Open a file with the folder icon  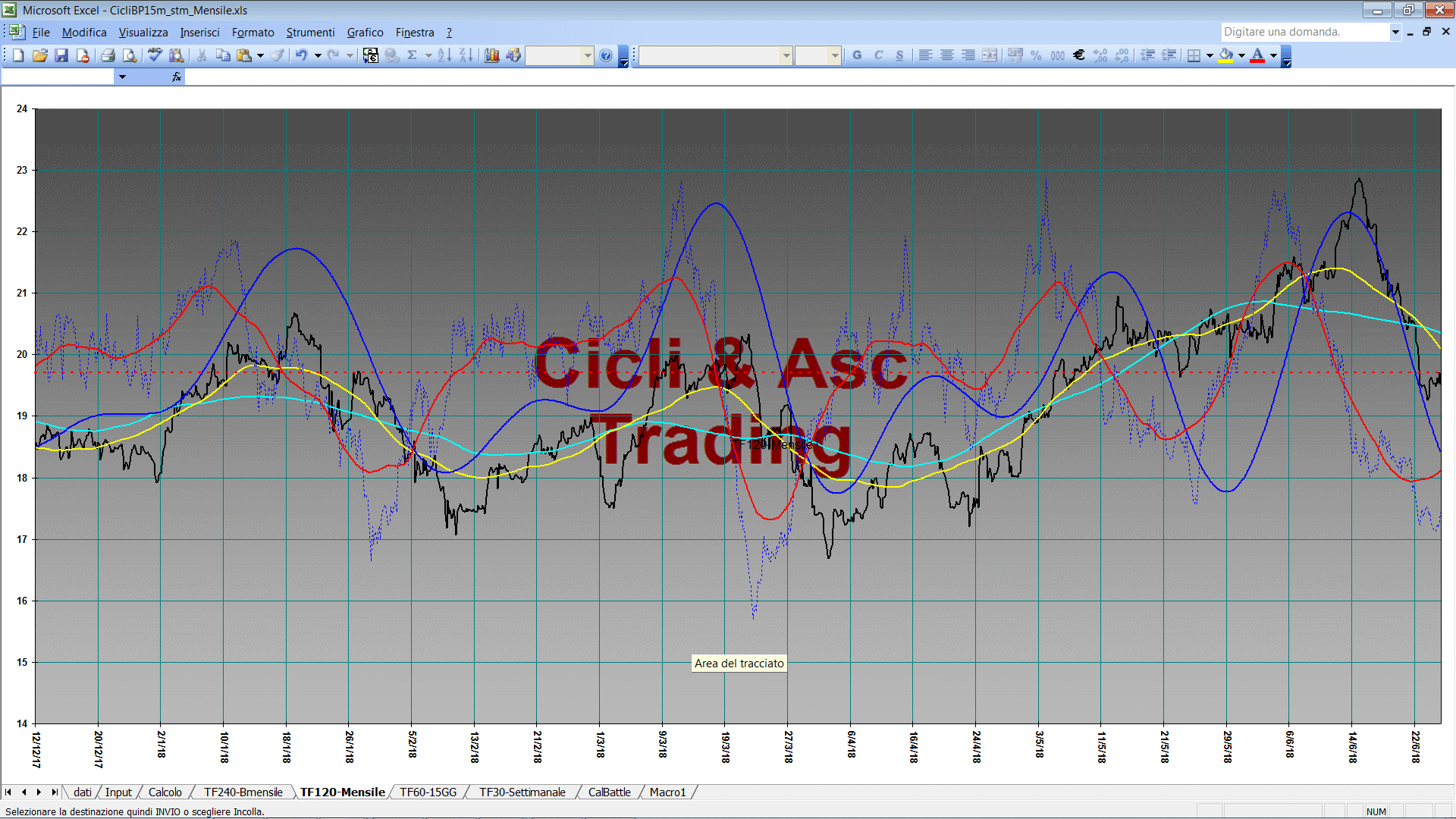pyautogui.click(x=40, y=55)
